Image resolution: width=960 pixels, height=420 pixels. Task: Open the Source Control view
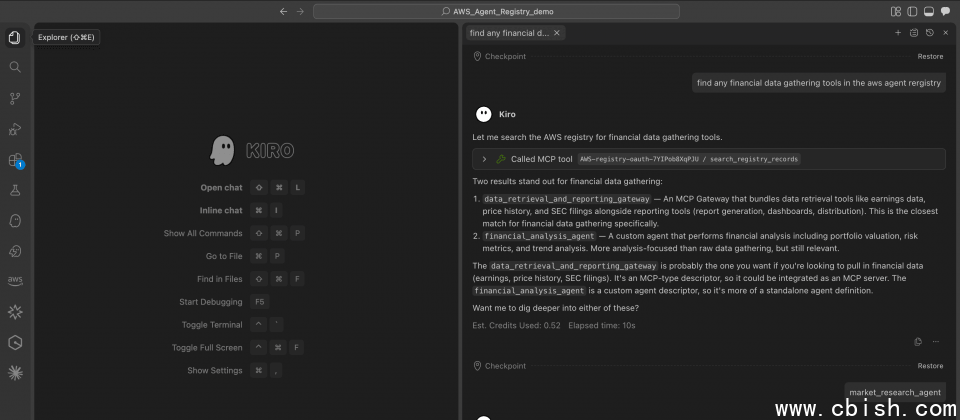click(15, 98)
